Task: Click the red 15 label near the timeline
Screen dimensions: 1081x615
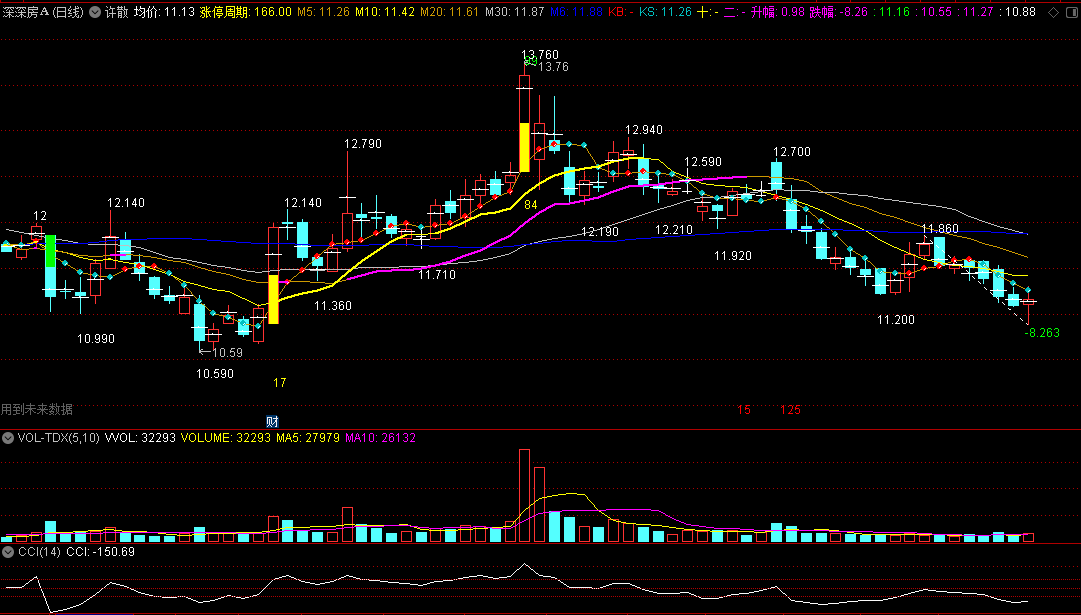Action: (x=744, y=410)
